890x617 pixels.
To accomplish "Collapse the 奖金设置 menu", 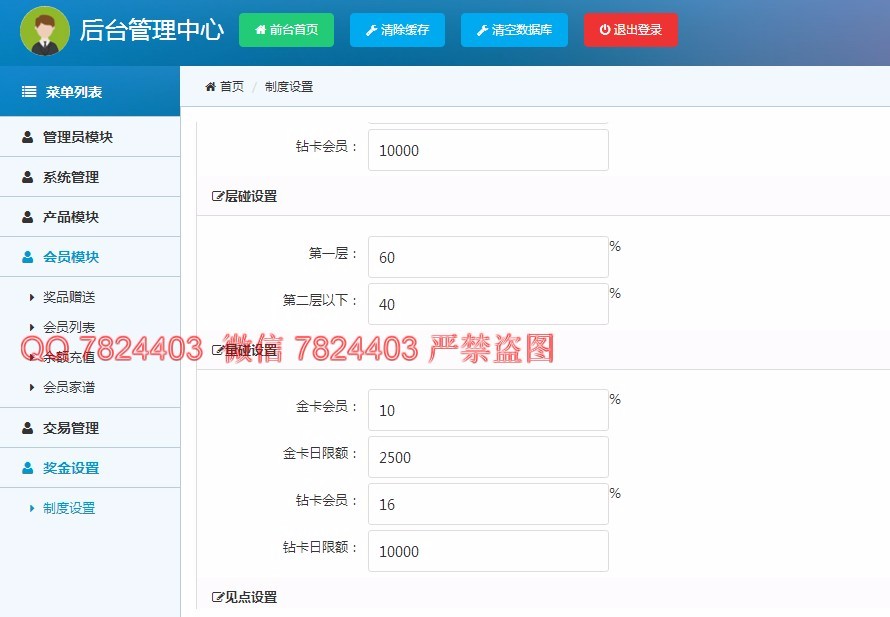I will 90,468.
